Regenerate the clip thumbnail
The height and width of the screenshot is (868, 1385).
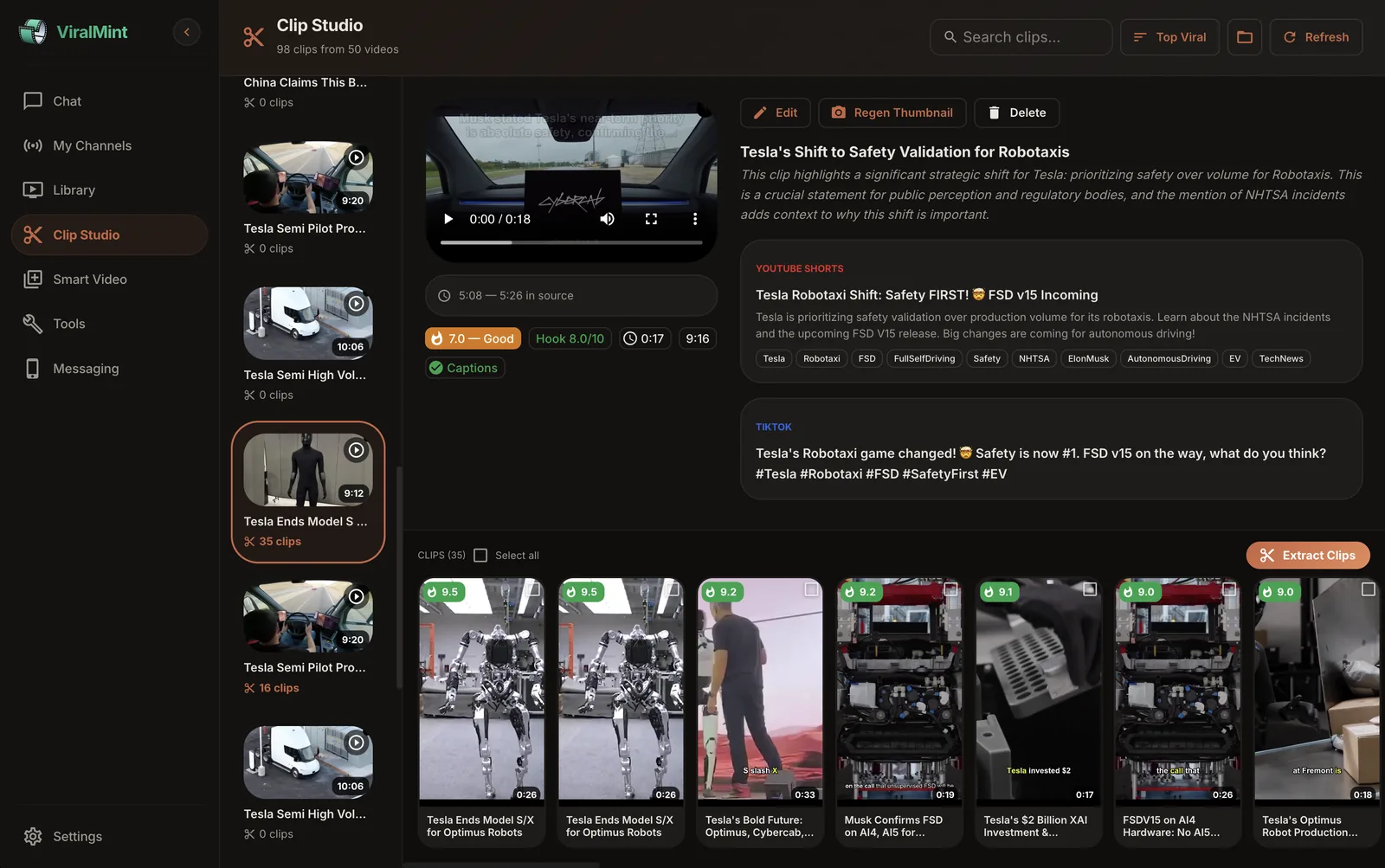pos(892,113)
